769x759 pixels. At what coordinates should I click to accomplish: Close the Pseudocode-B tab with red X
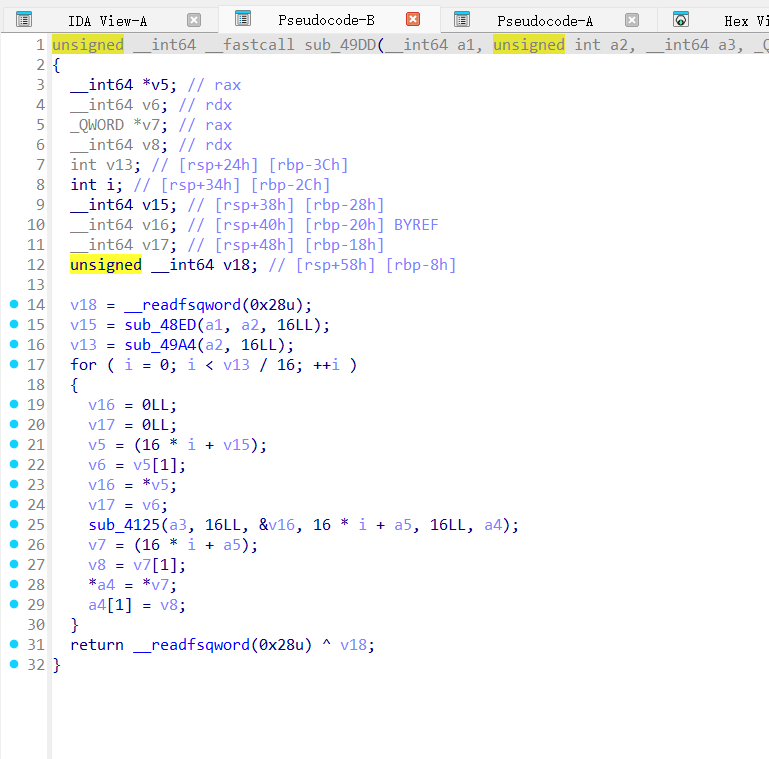tap(413, 19)
